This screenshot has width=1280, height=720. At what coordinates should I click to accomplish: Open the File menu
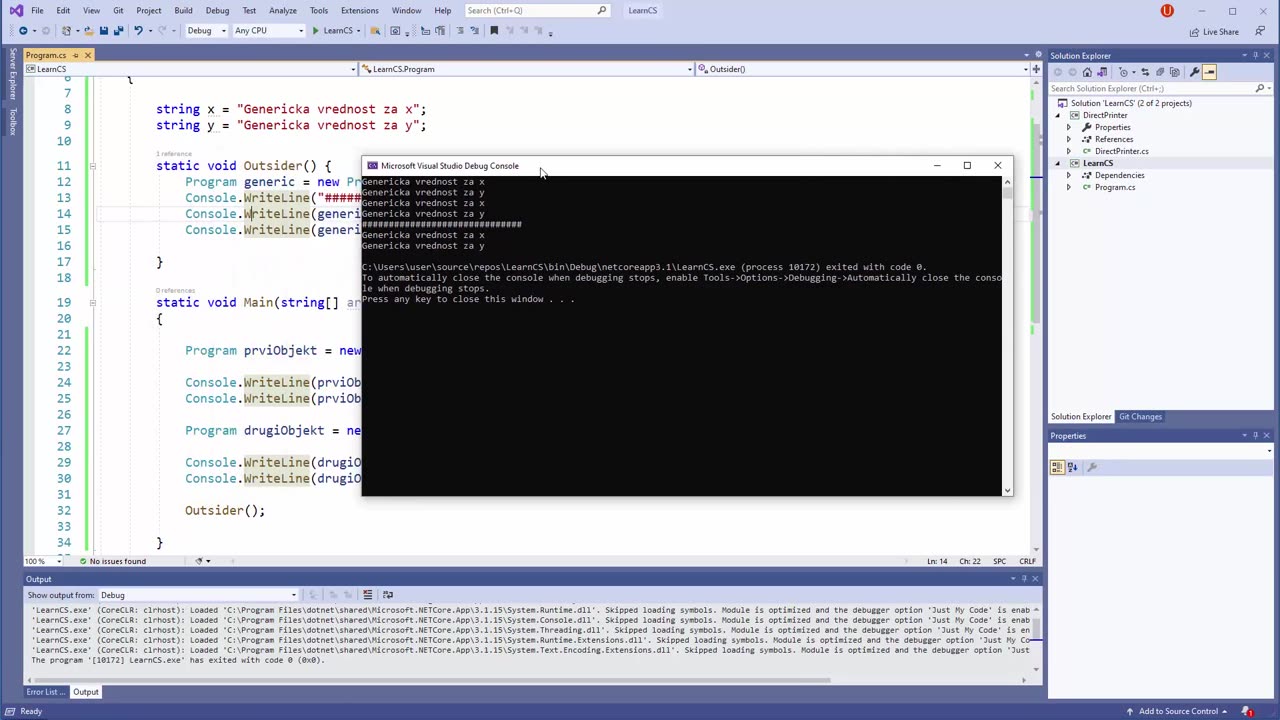tap(36, 11)
